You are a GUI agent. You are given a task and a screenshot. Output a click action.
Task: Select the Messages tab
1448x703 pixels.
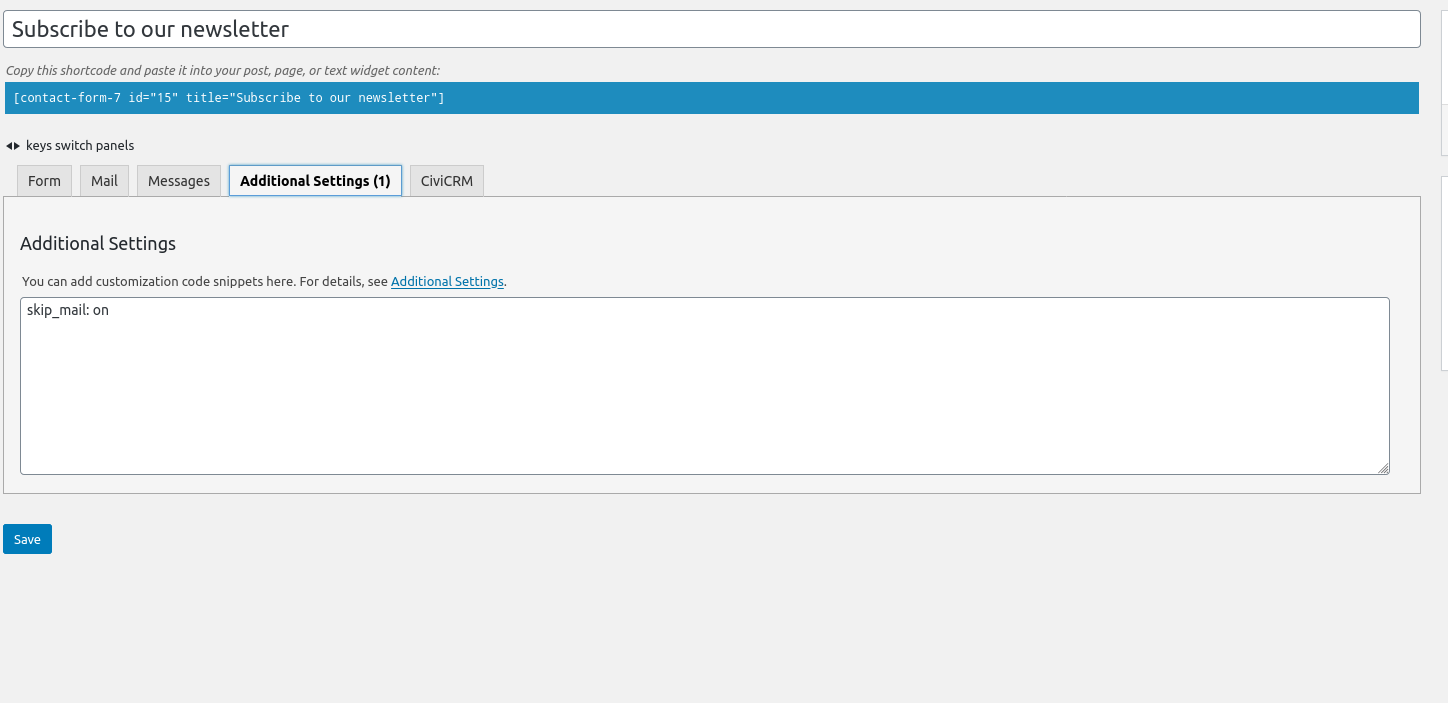[x=179, y=181]
